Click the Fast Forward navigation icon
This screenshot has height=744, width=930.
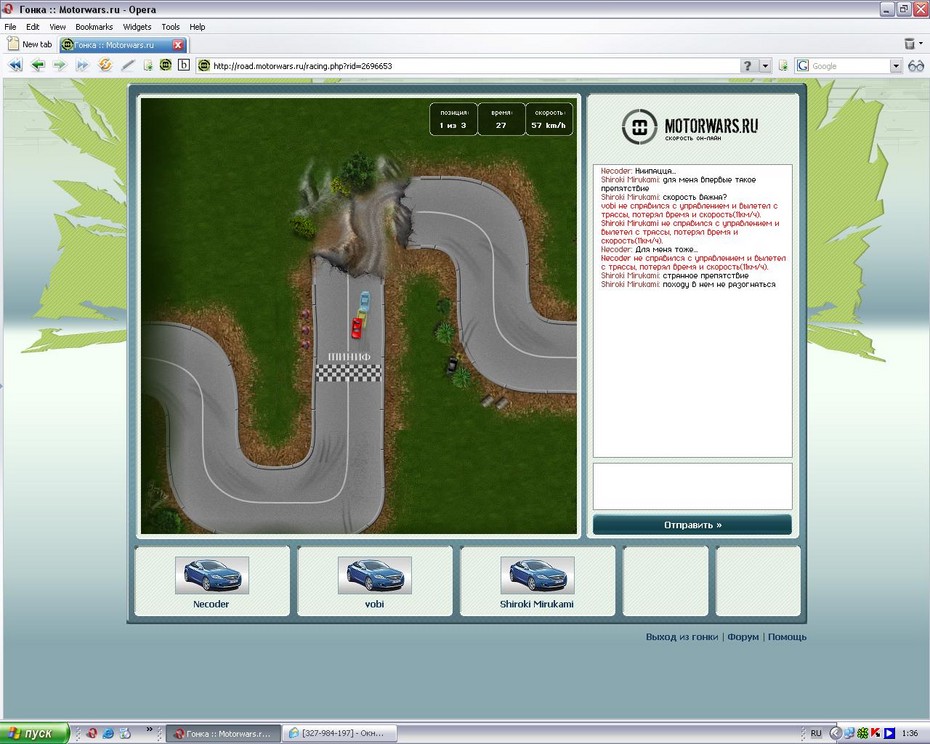(82, 66)
